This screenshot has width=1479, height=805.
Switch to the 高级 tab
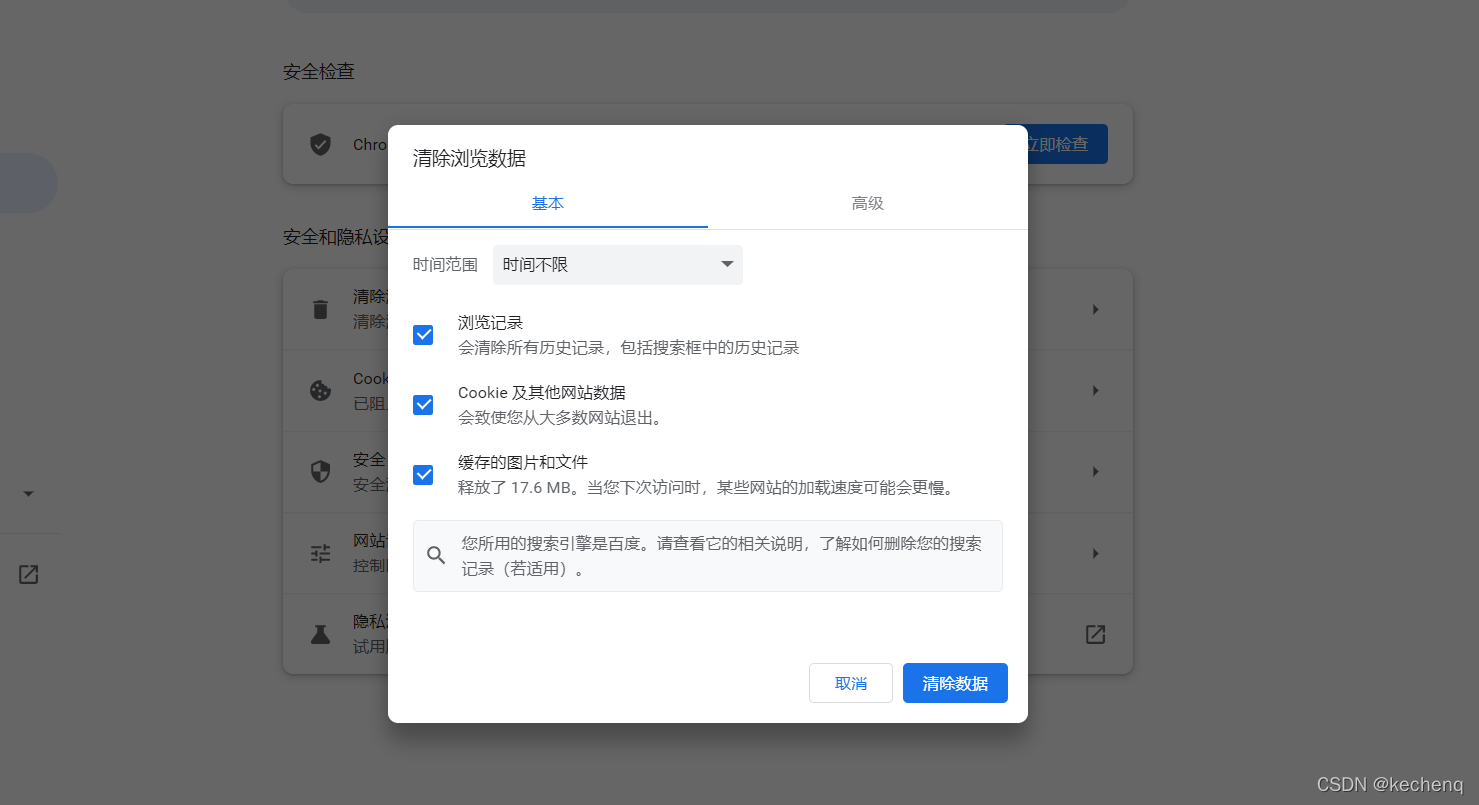pos(867,203)
